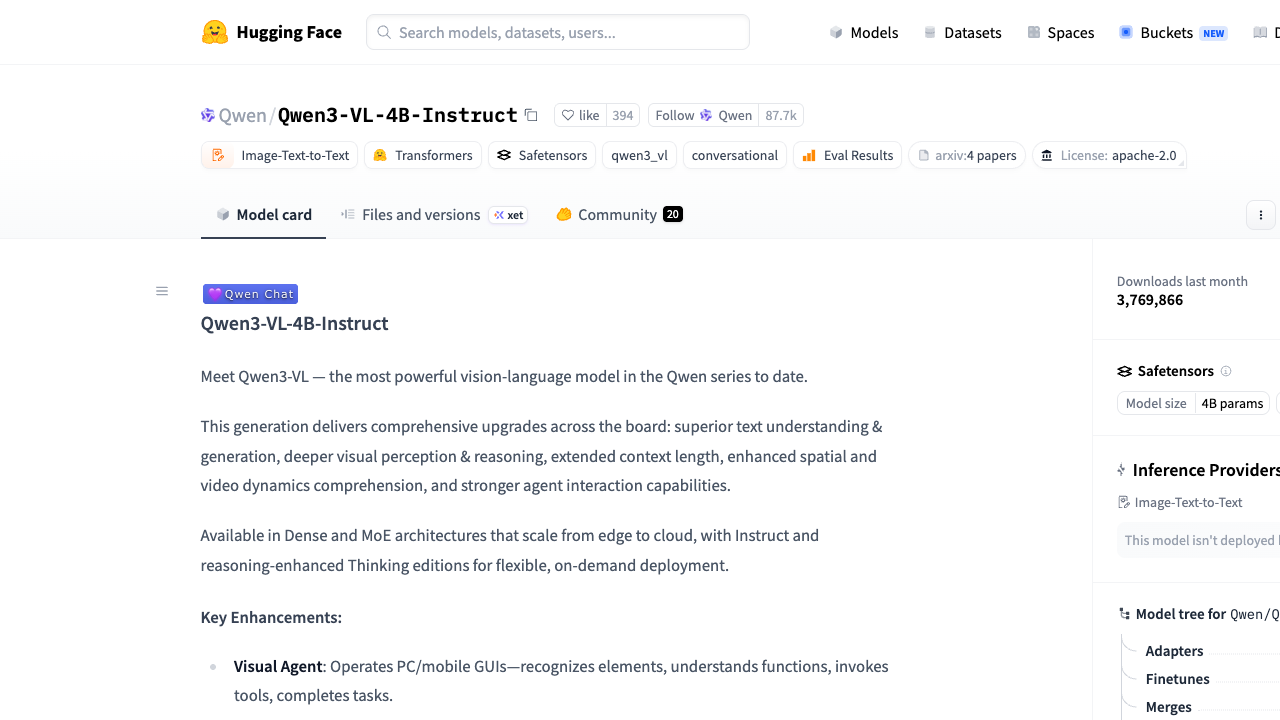Open Adapters in the model tree
The width and height of the screenshot is (1280, 720).
pyautogui.click(x=1174, y=651)
